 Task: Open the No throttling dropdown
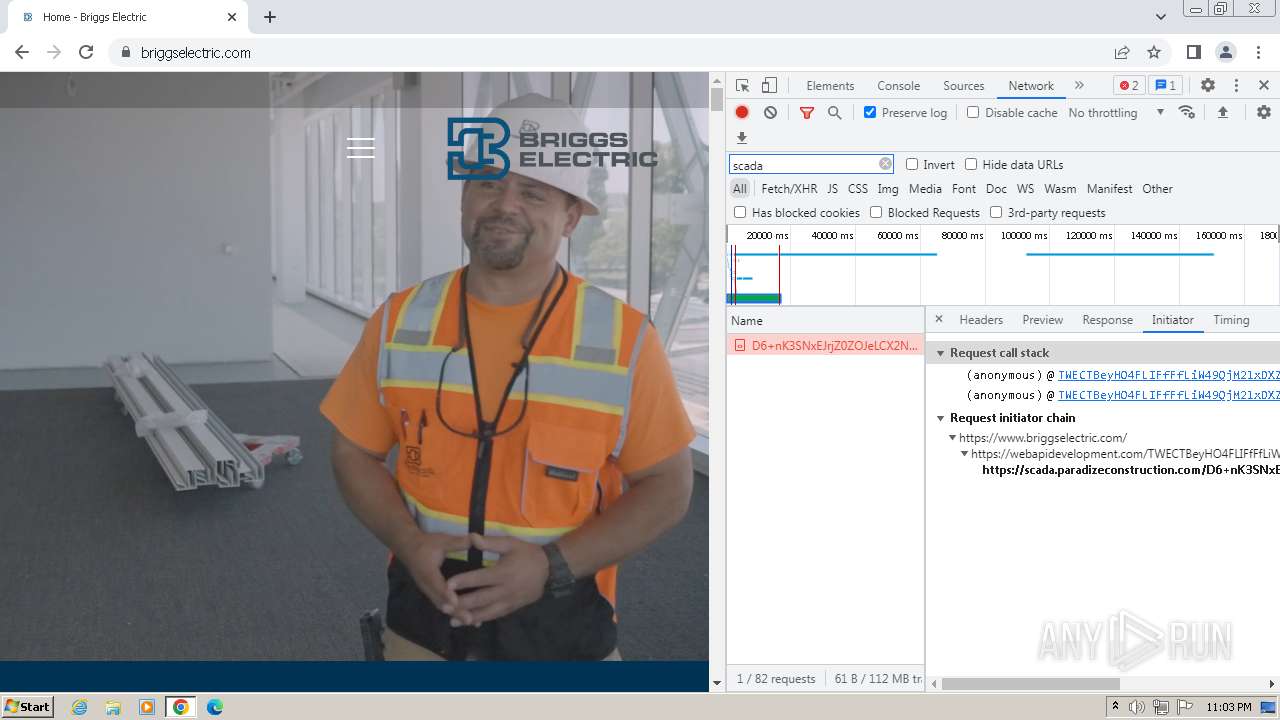(1116, 112)
